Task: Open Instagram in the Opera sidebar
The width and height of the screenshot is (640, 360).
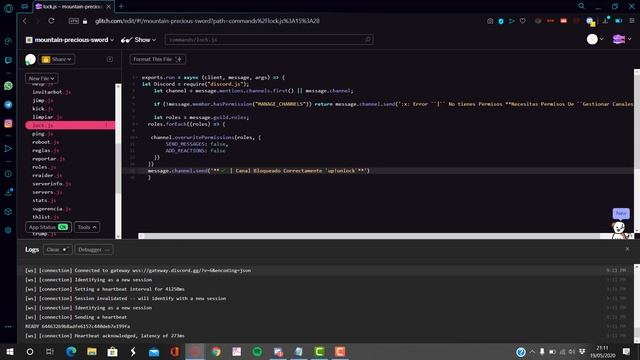Action: (8, 123)
